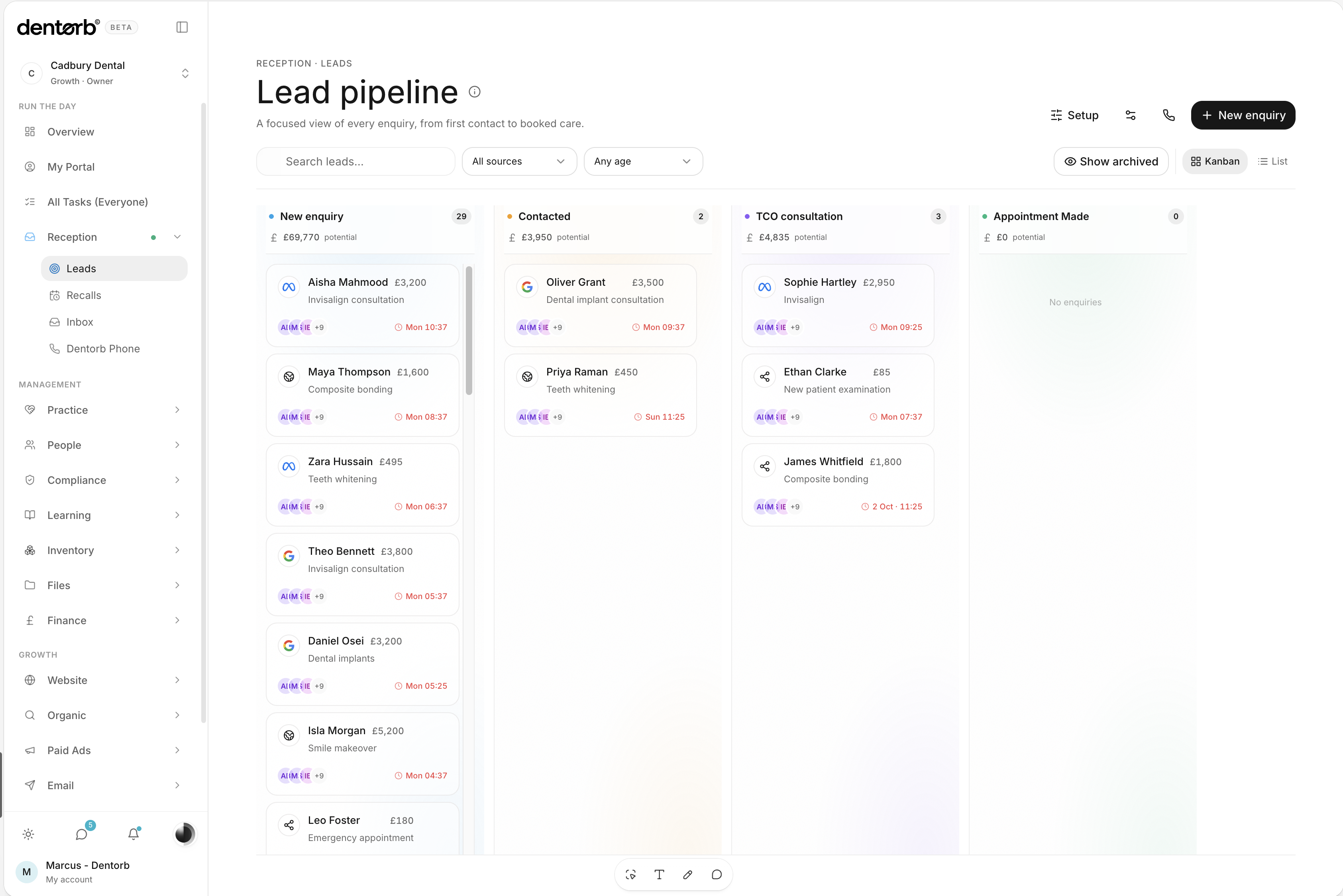Select the pencil draw tool
Viewport: 1343px width, 896px height.
coord(688,874)
